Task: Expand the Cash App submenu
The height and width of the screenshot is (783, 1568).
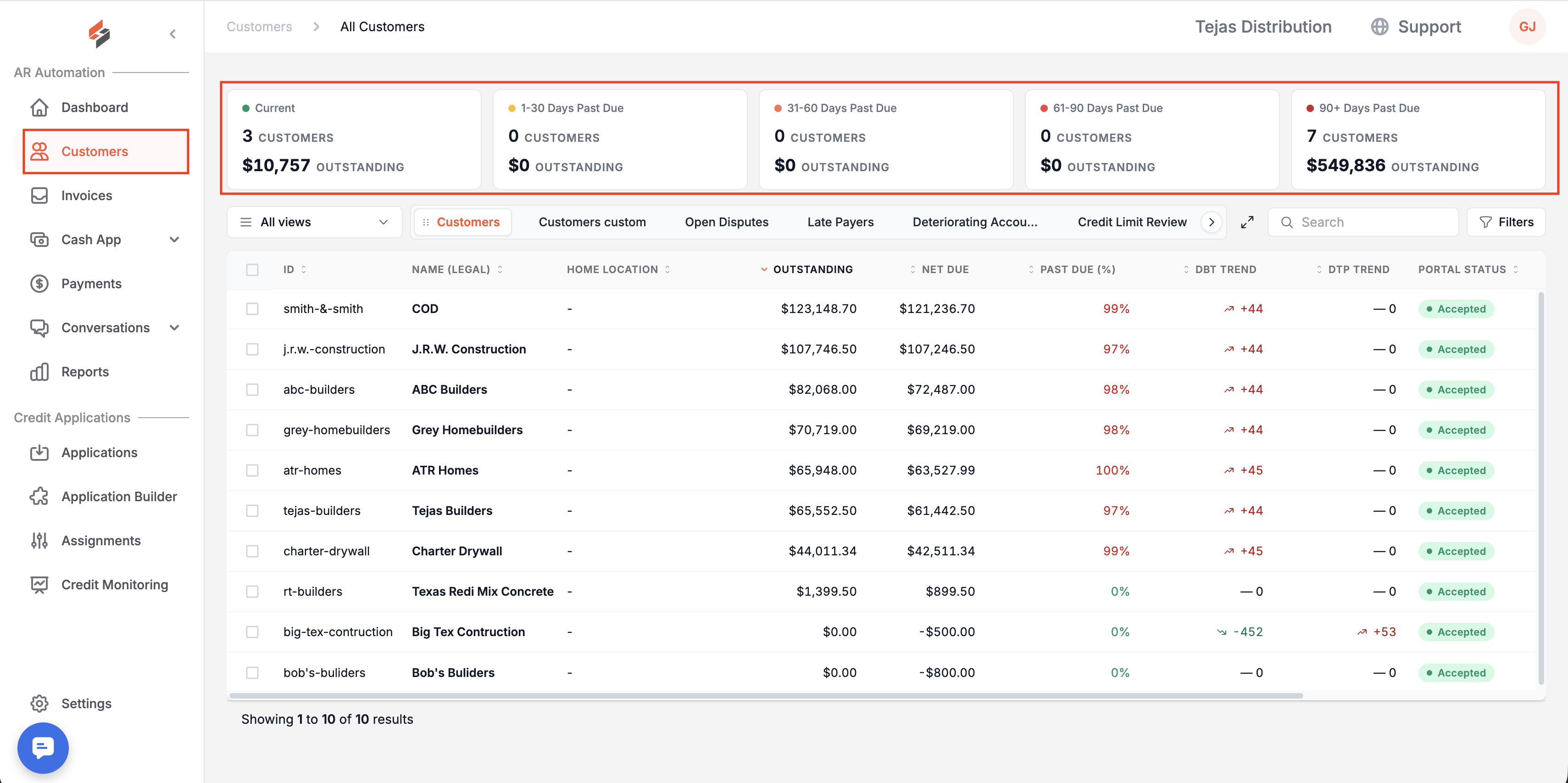Action: pyautogui.click(x=175, y=239)
